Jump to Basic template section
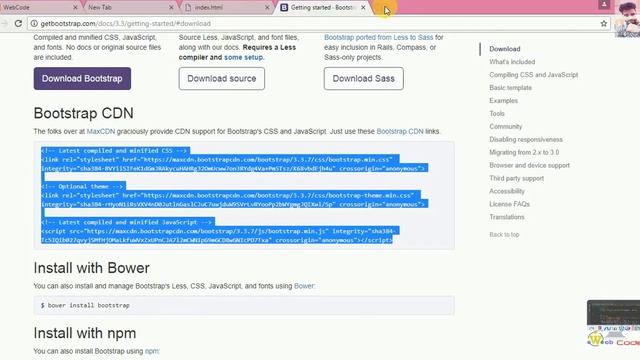The height and width of the screenshot is (360, 640). coord(510,88)
